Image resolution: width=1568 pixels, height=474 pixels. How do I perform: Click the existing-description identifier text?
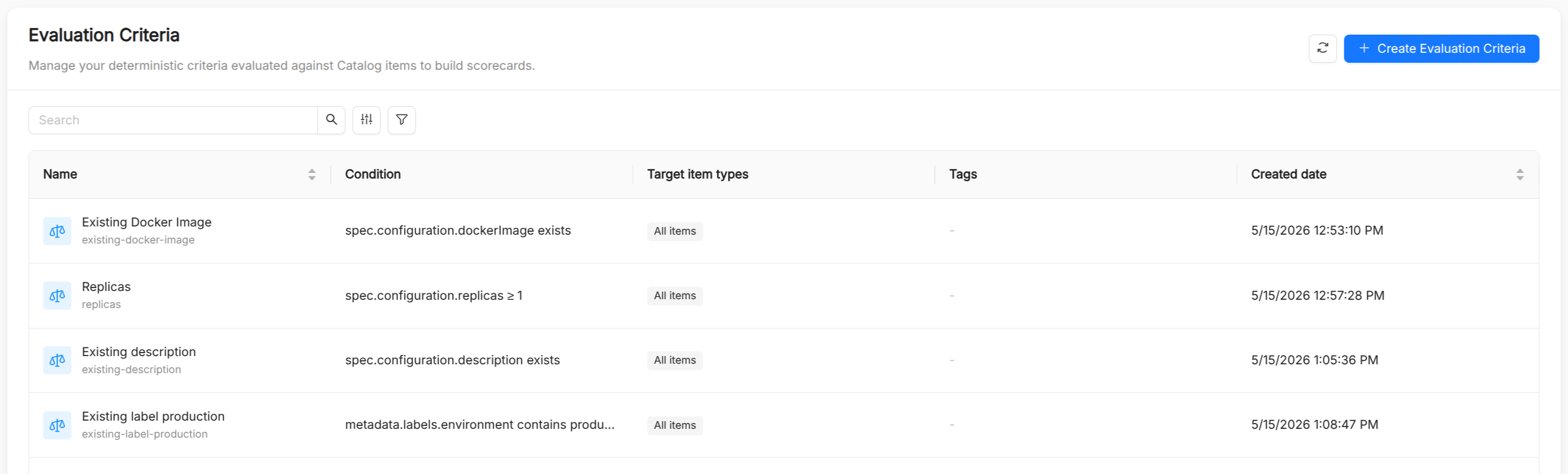(131, 370)
